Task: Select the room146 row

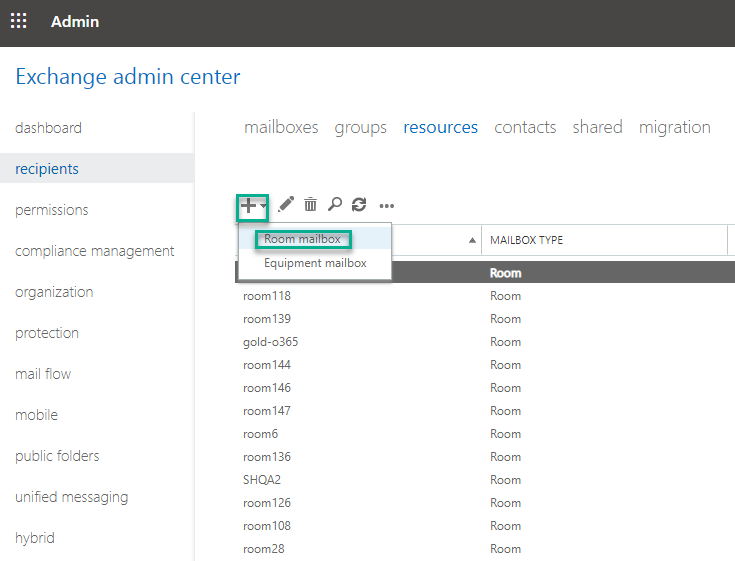Action: pyautogui.click(x=485, y=388)
